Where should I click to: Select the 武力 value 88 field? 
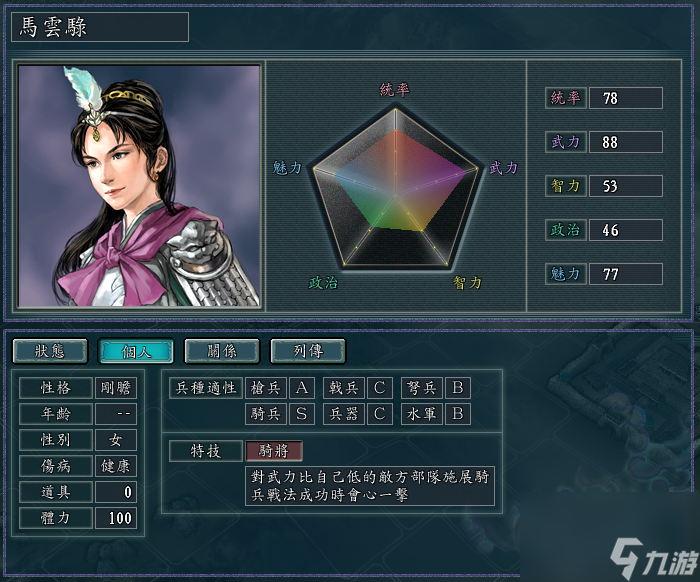pos(625,142)
